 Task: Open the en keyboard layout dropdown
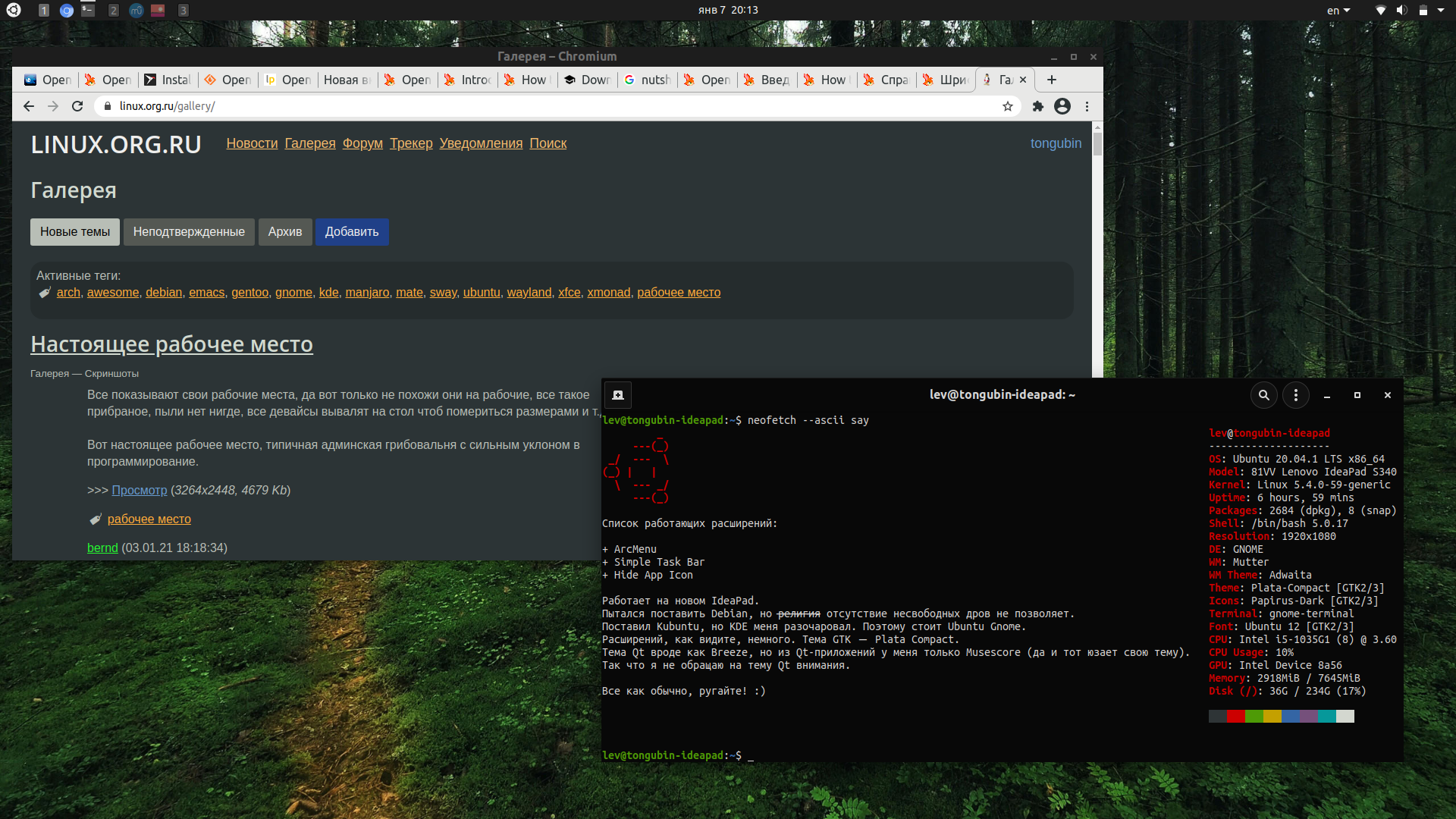pos(1338,11)
